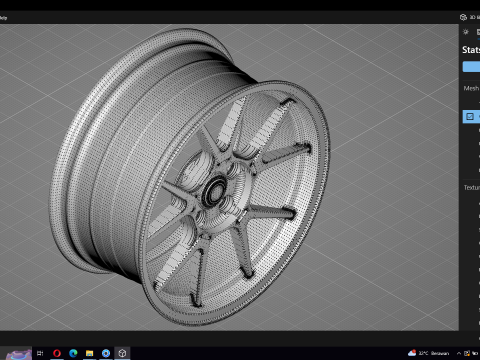Open the search highlight image on taskbar
The image size is (480, 360).
pos(19,354)
